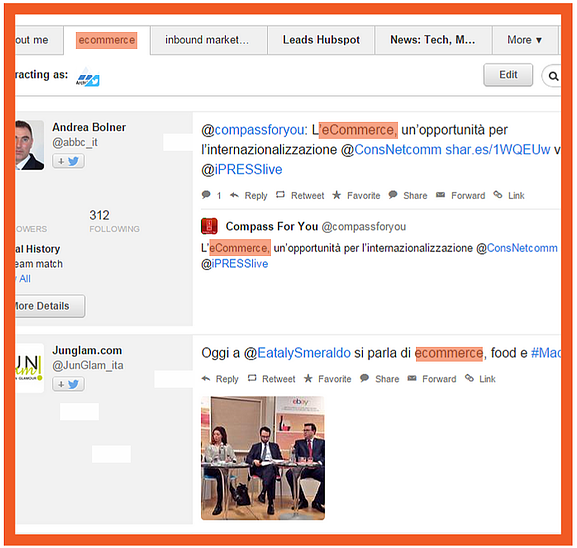The width and height of the screenshot is (577, 548).
Task: Click Retweet icon on Junglam tweet
Action: 252,378
